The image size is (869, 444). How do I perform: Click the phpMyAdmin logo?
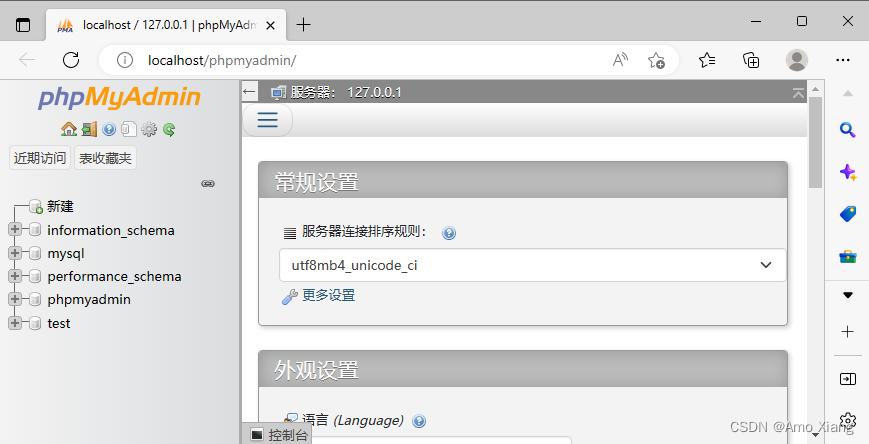[x=119, y=98]
